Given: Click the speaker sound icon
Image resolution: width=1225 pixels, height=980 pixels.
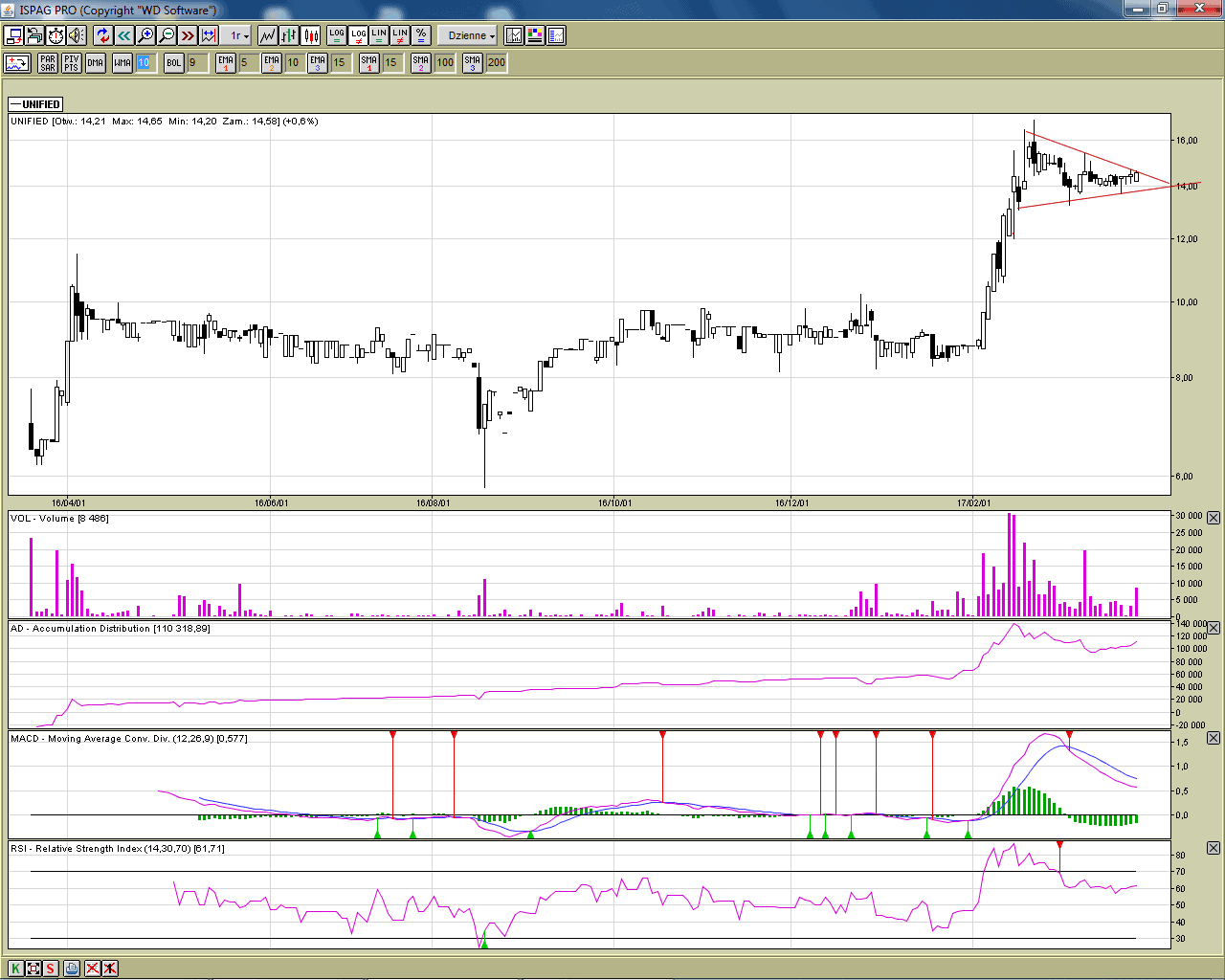Looking at the screenshot, I should click(x=77, y=35).
